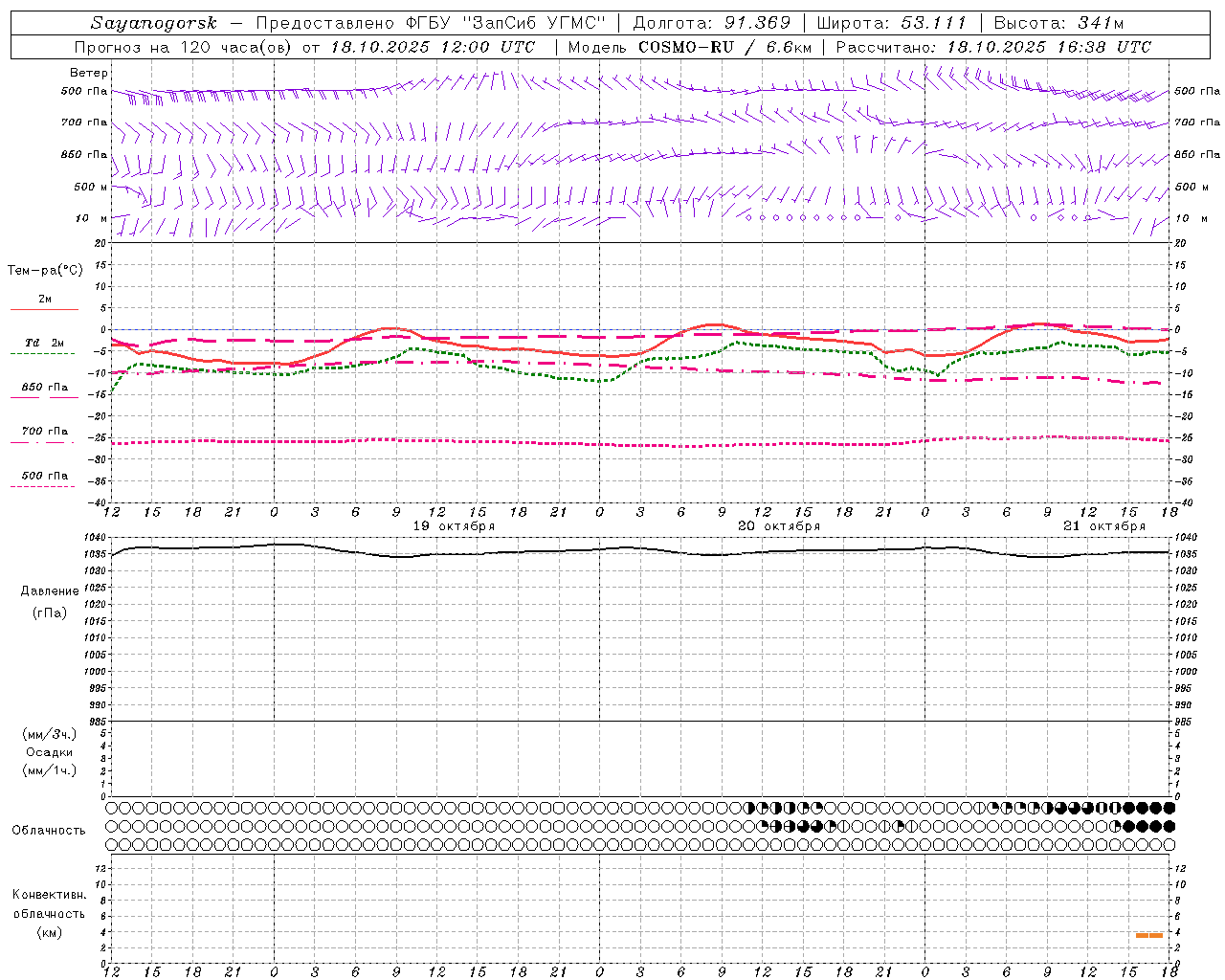Click the 'Рассчитано: 18.10.2025 16:38 UTC' text
Viewport: 1225px width, 980px height.
pos(993,47)
